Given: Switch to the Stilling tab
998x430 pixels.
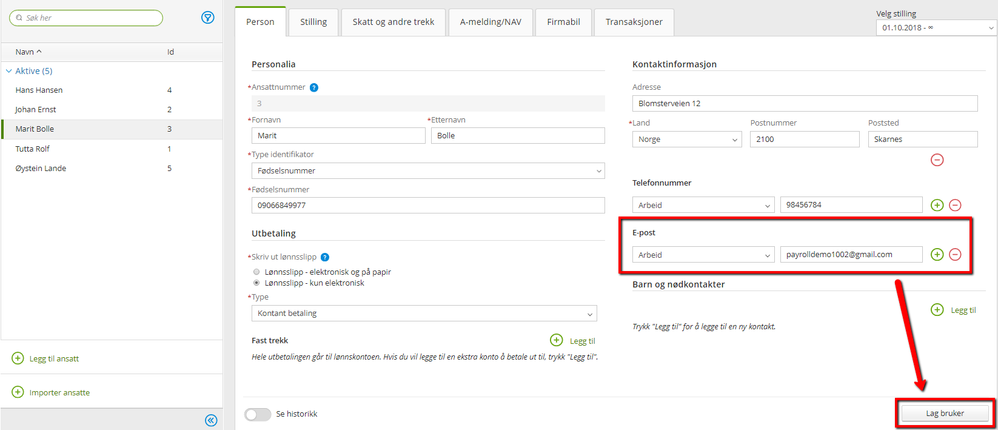Looking at the screenshot, I should tap(313, 21).
